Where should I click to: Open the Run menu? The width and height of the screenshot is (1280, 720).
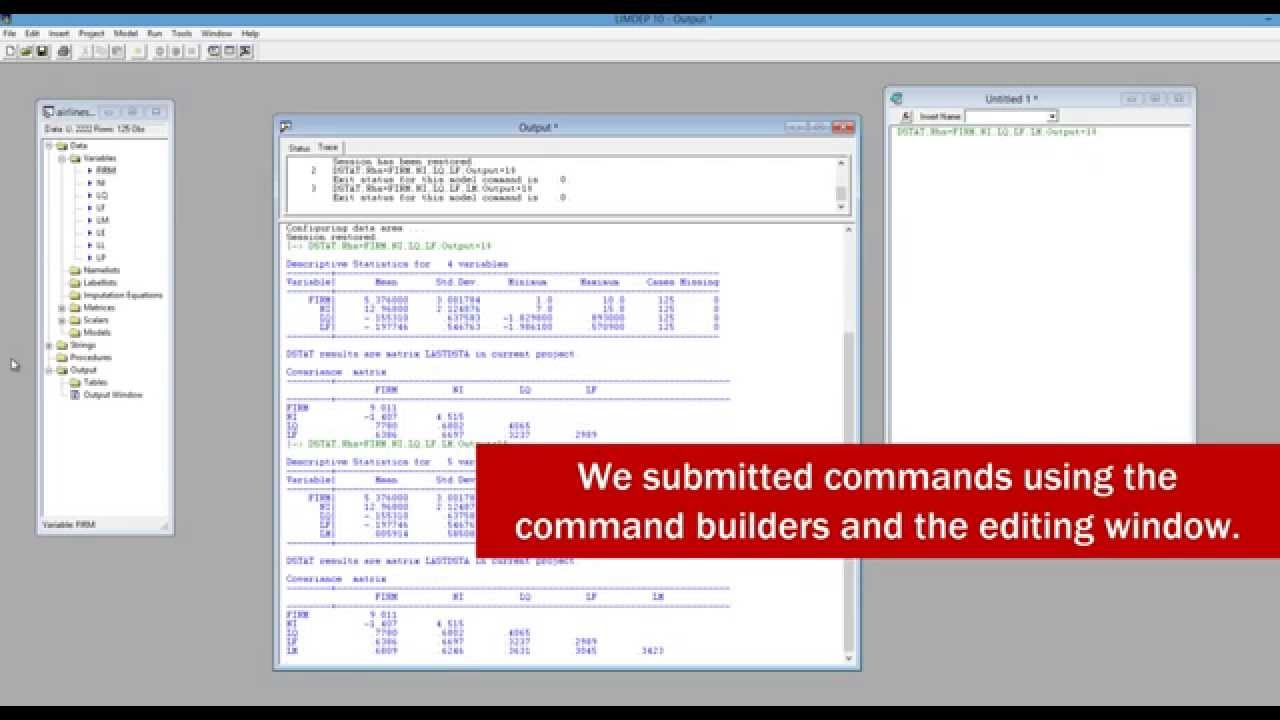coord(155,33)
